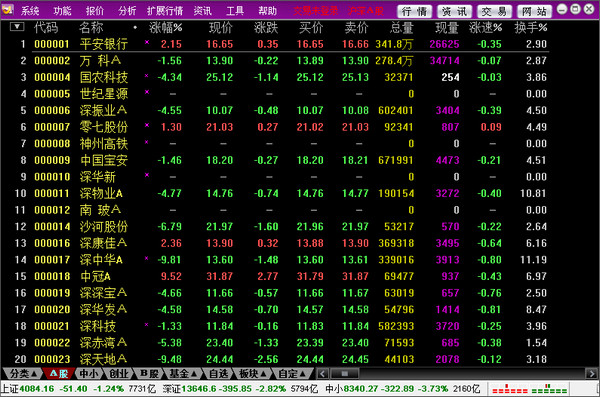Select stock row 深康佳A
Screen dimensions: 600x397
click(x=281, y=243)
